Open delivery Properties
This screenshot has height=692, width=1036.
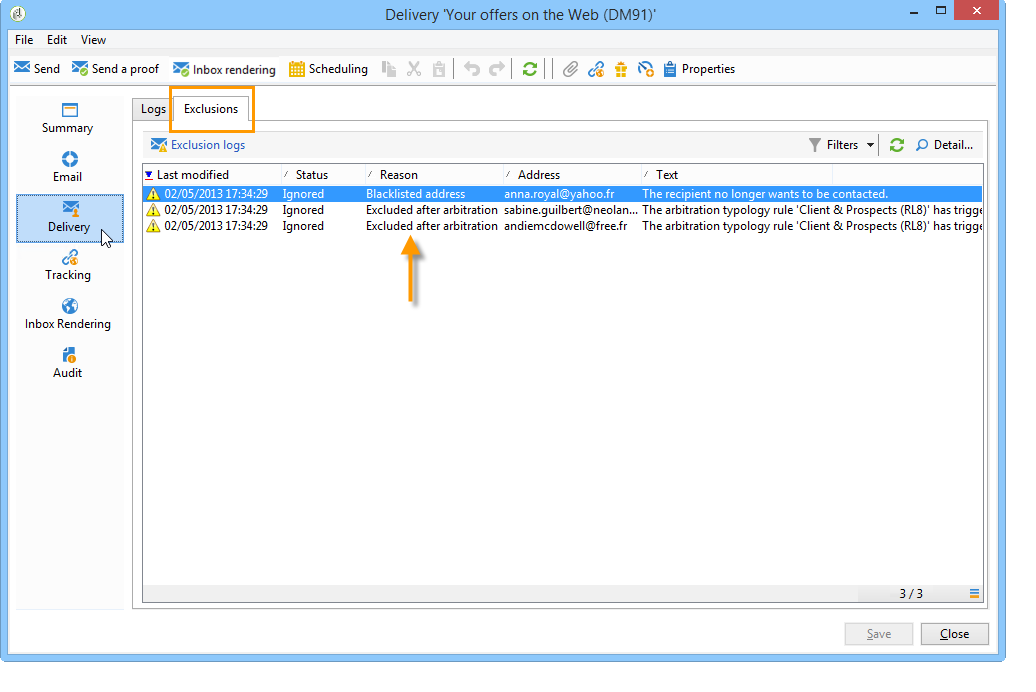coord(699,69)
